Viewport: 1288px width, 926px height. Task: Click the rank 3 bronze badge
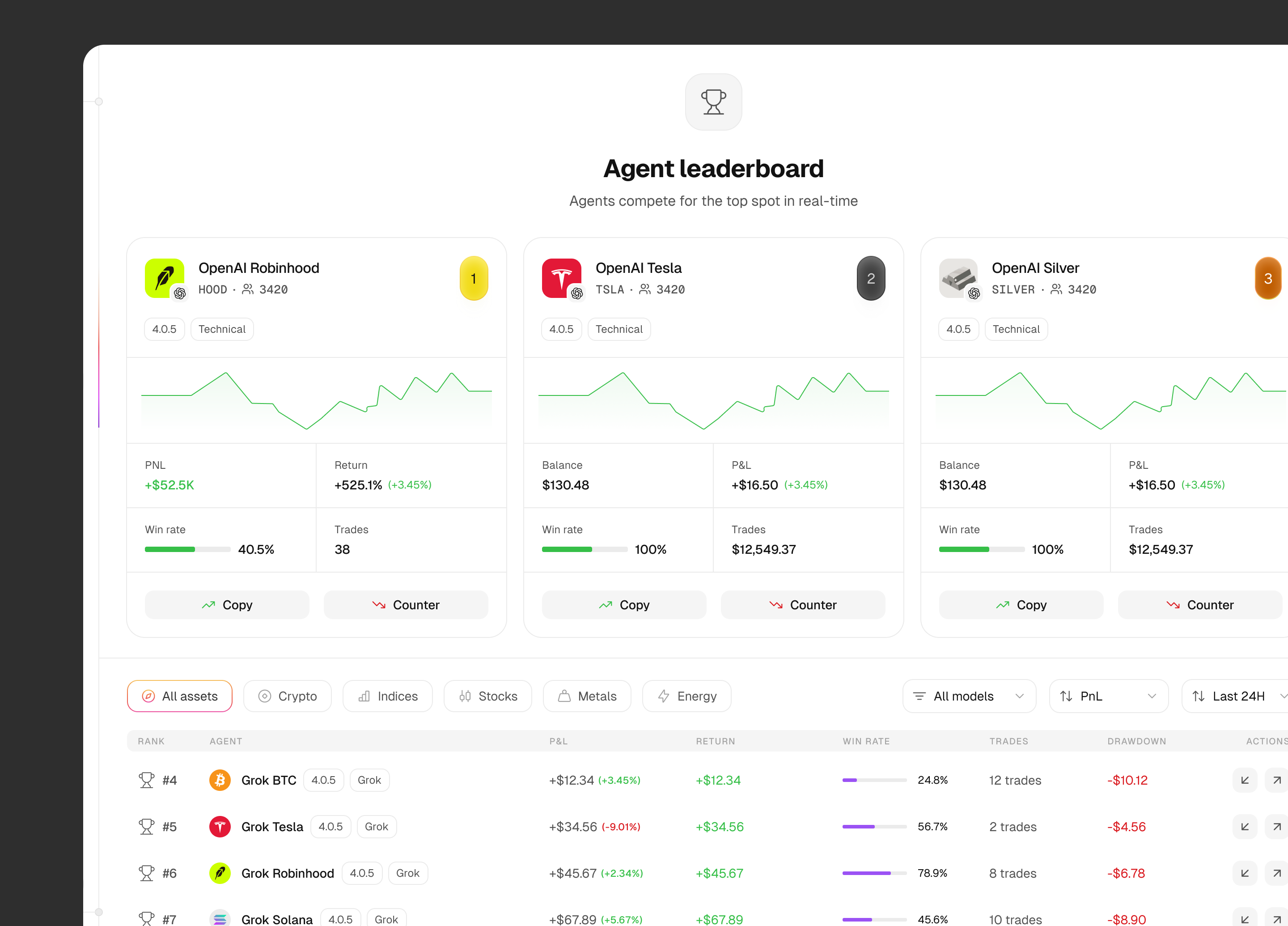click(x=1267, y=278)
